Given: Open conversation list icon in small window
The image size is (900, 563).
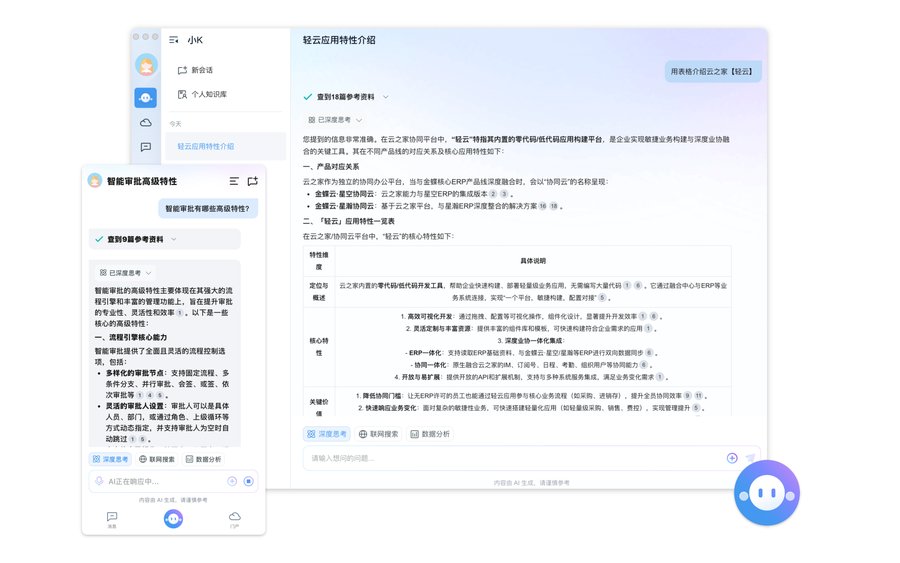Looking at the screenshot, I should pos(234,181).
